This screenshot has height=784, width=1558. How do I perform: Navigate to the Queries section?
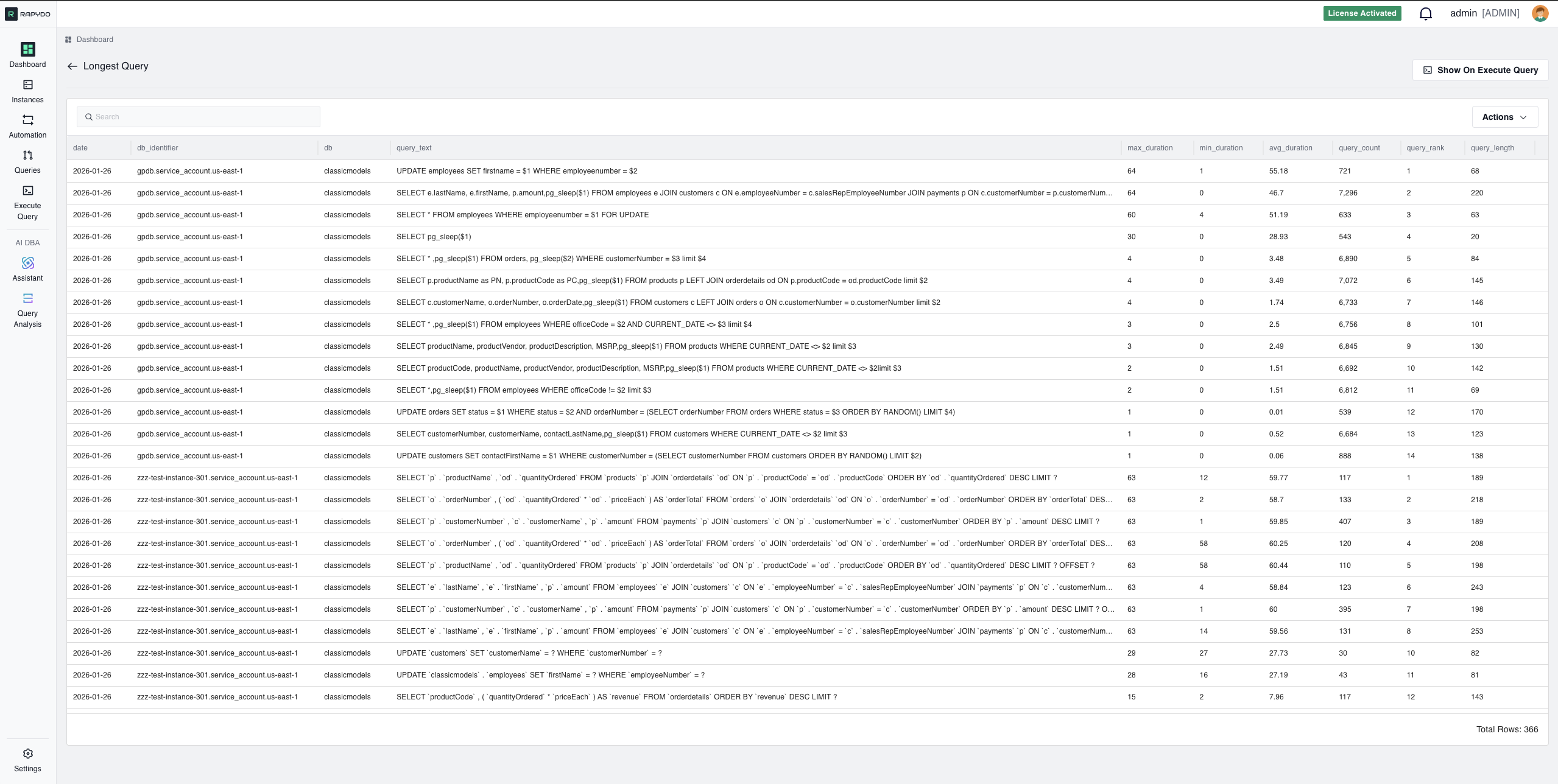pos(27,160)
